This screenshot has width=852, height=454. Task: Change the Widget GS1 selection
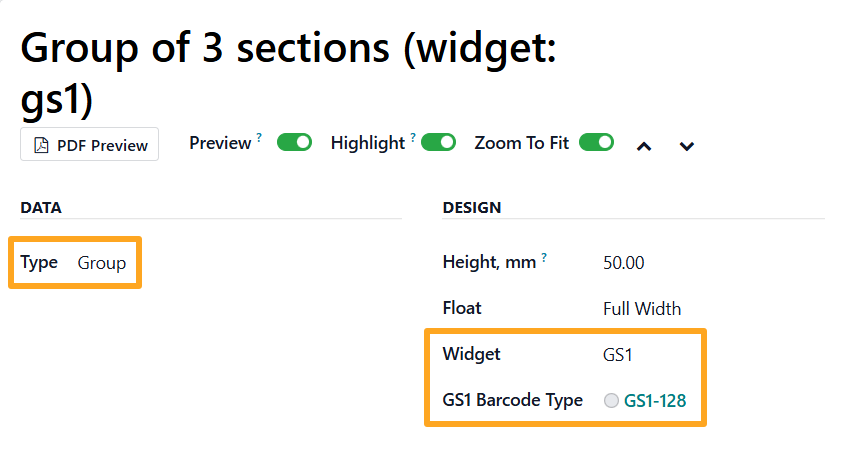618,354
